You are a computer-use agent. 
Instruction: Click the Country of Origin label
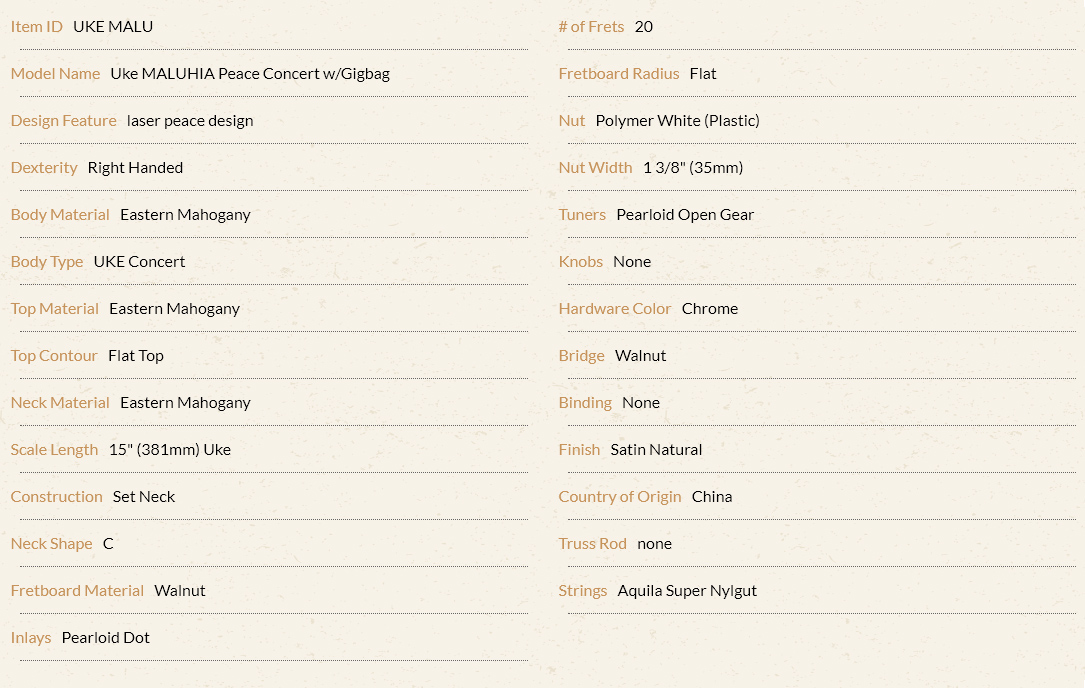tap(620, 497)
